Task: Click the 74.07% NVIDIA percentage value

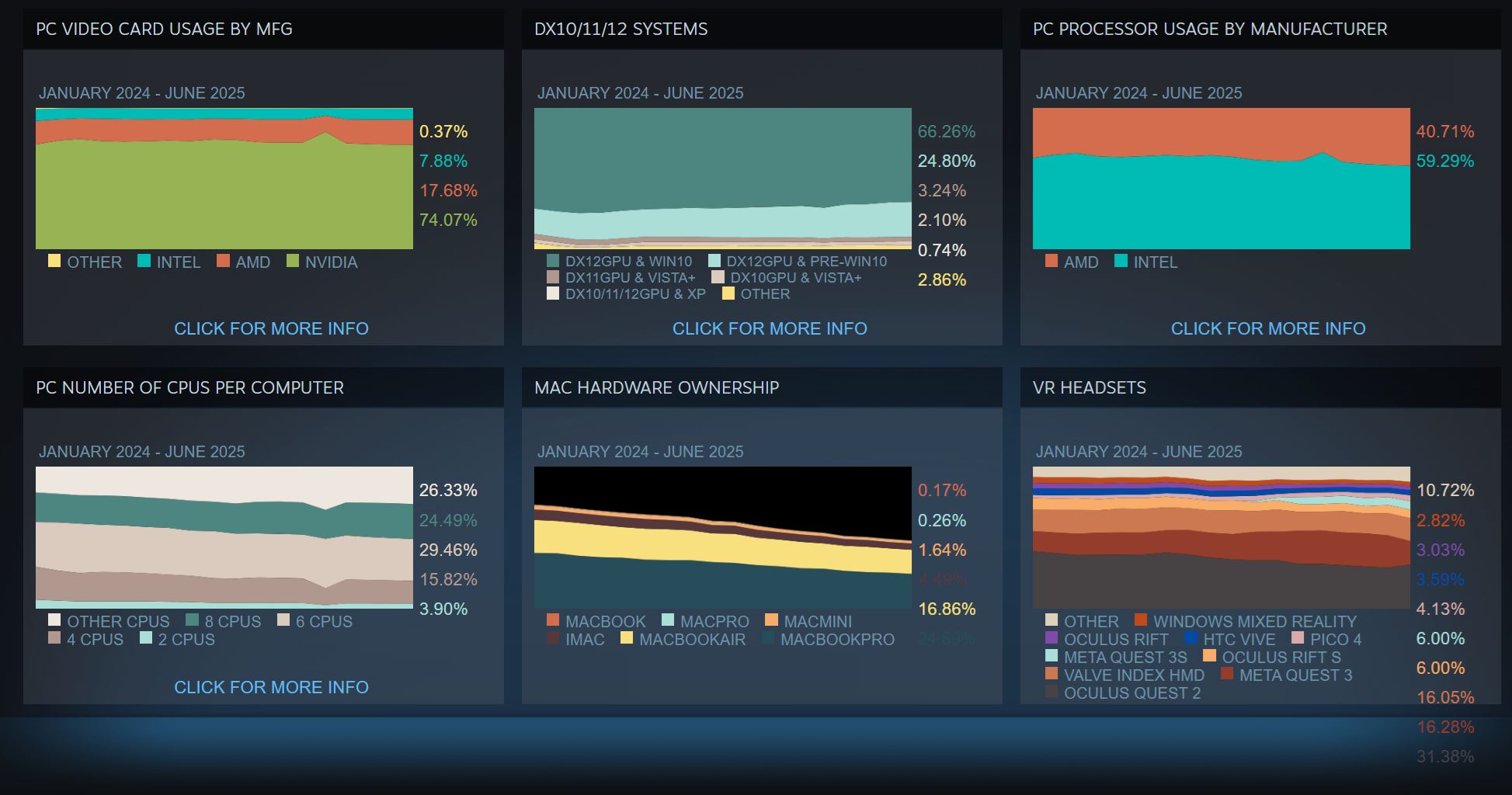Action: pos(448,220)
